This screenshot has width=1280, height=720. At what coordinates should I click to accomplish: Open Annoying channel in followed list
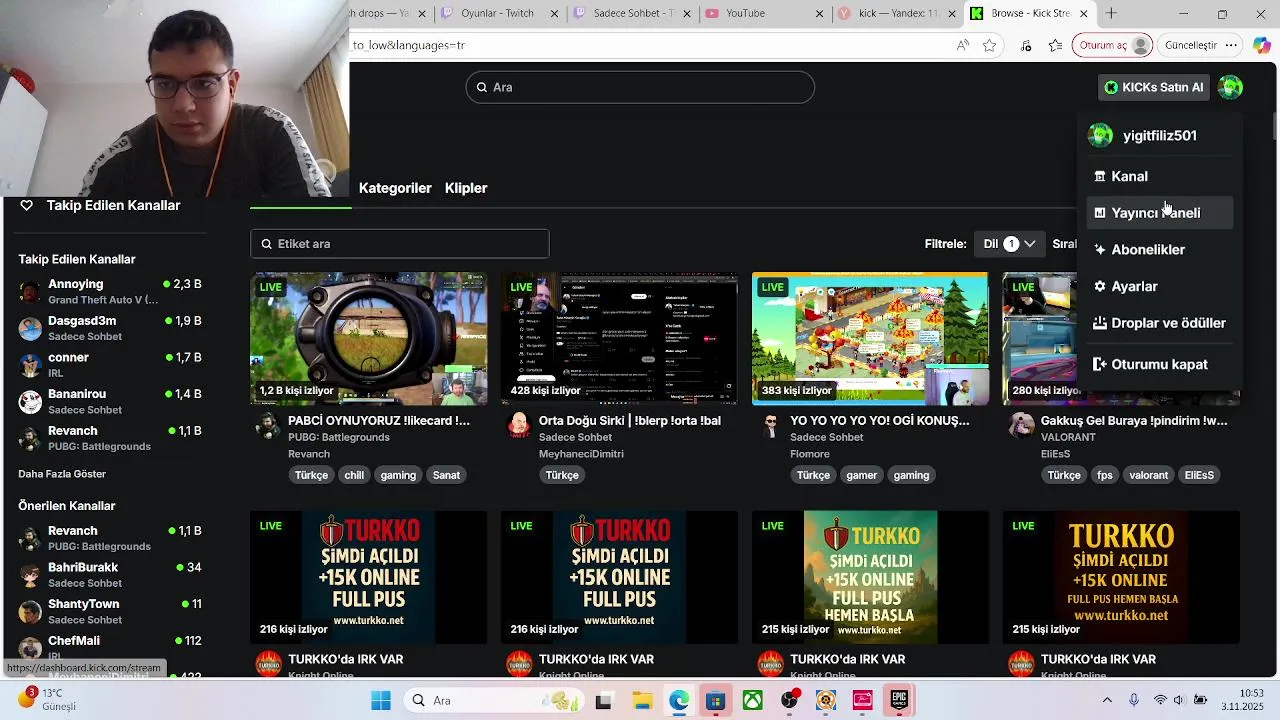[110, 291]
